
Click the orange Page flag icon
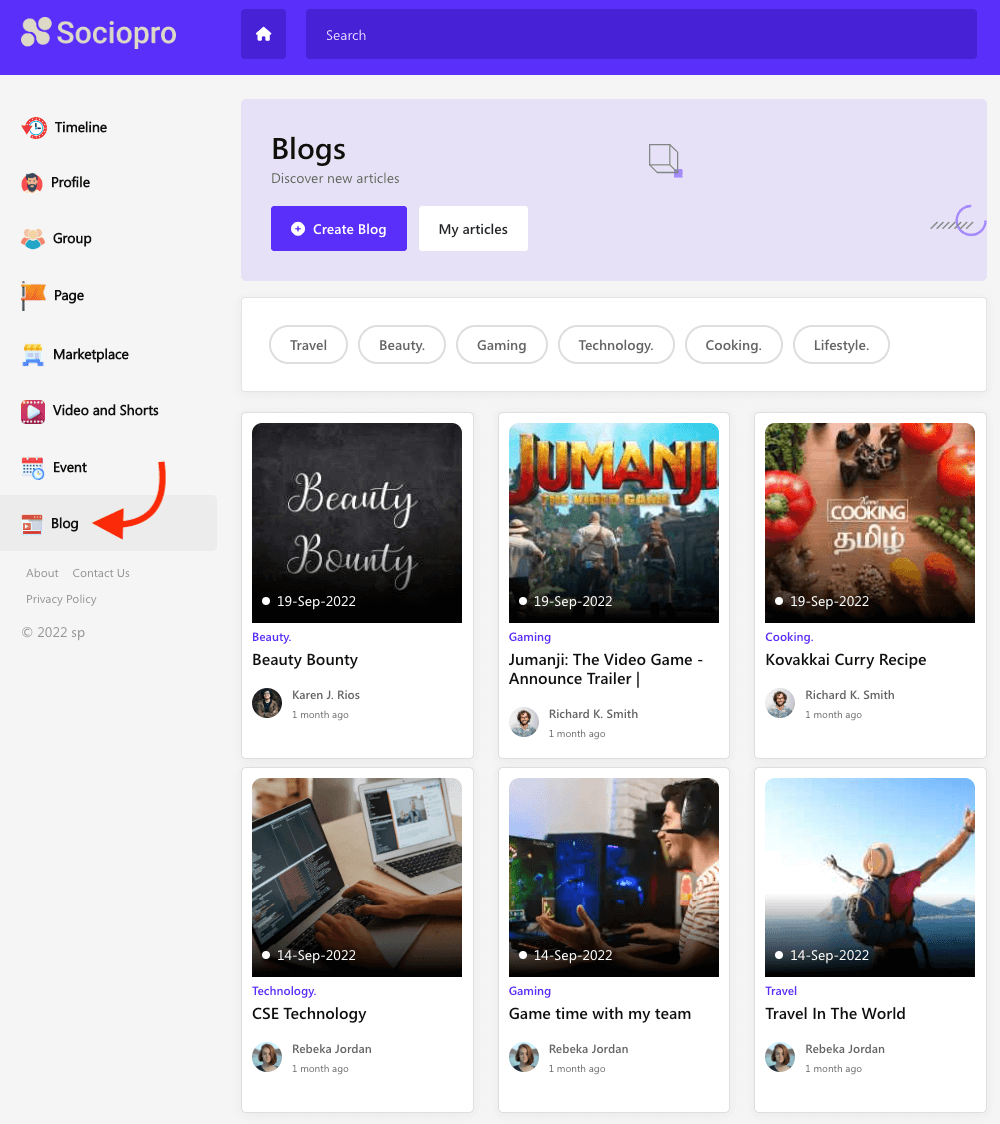pos(34,295)
